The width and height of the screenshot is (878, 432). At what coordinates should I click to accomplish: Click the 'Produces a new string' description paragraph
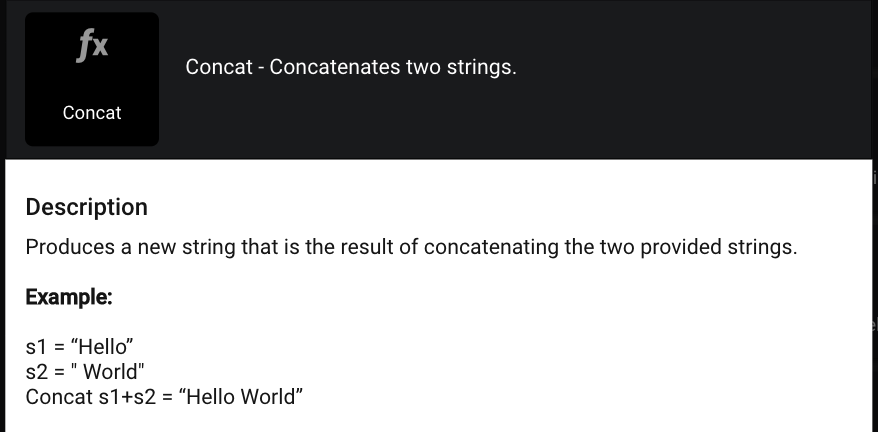[x=411, y=247]
